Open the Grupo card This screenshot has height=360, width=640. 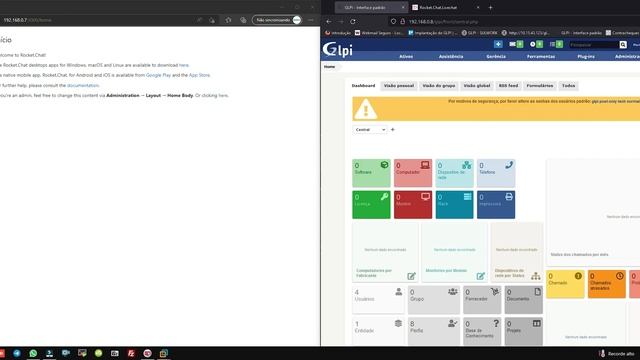pos(434,300)
